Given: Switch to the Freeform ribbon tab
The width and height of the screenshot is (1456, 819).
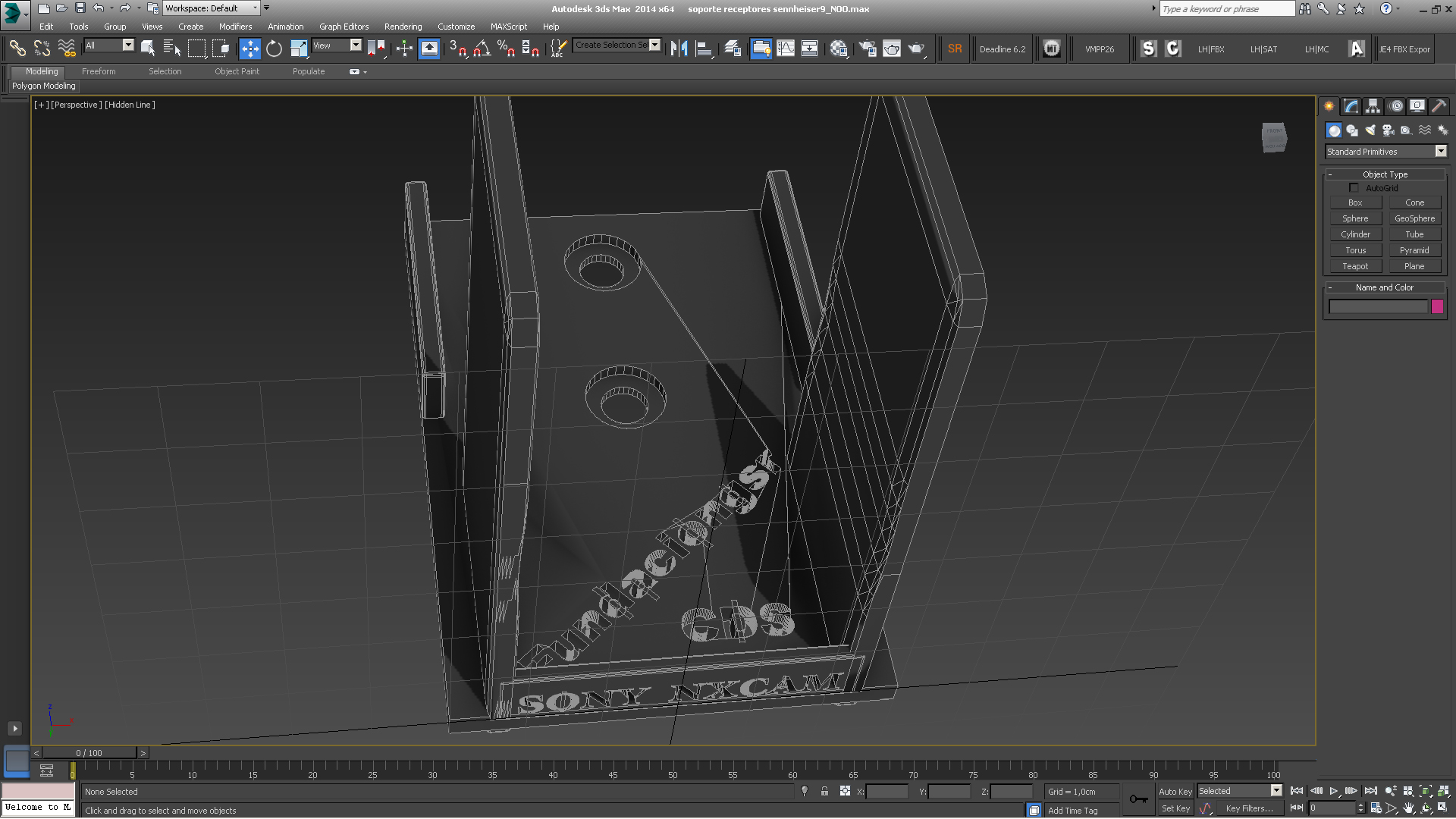Looking at the screenshot, I should tap(99, 71).
